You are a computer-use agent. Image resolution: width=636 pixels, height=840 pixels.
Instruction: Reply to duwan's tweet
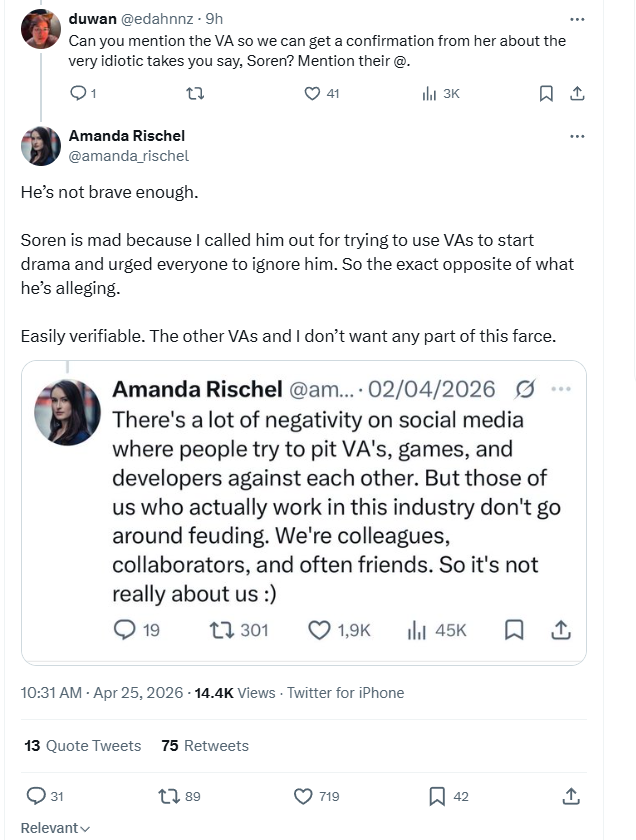click(x=79, y=93)
